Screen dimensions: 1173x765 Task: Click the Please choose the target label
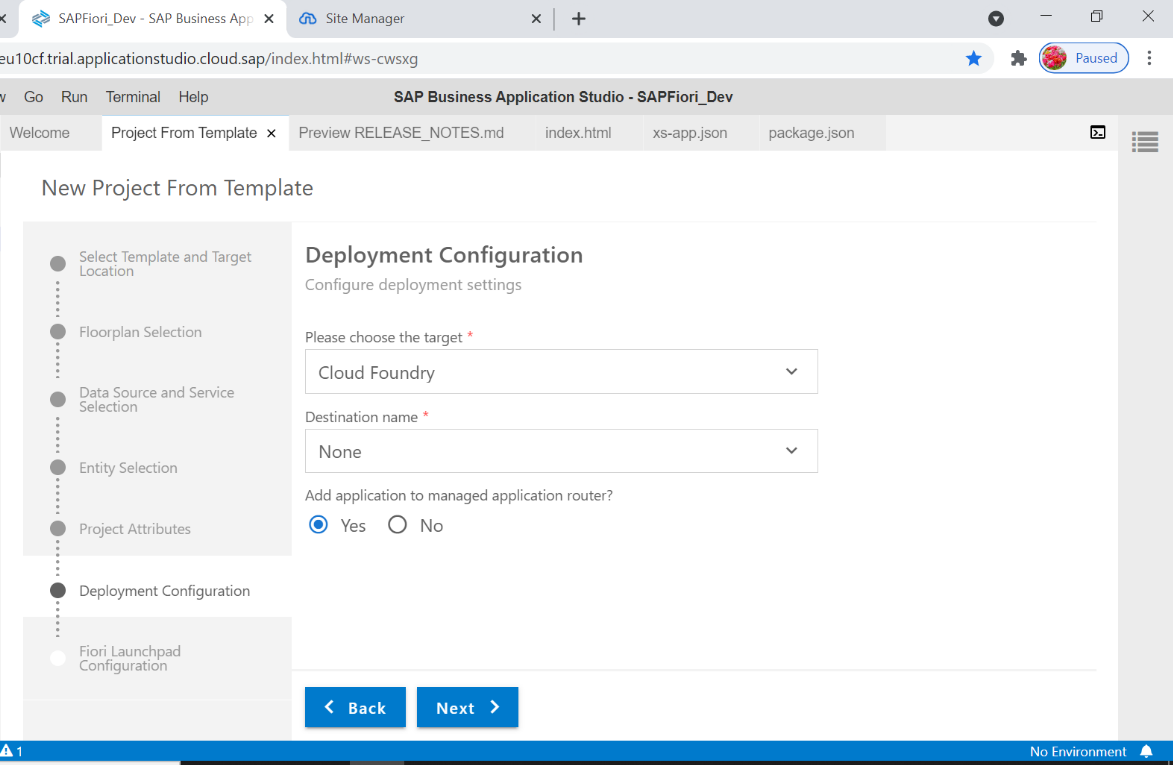pos(384,337)
